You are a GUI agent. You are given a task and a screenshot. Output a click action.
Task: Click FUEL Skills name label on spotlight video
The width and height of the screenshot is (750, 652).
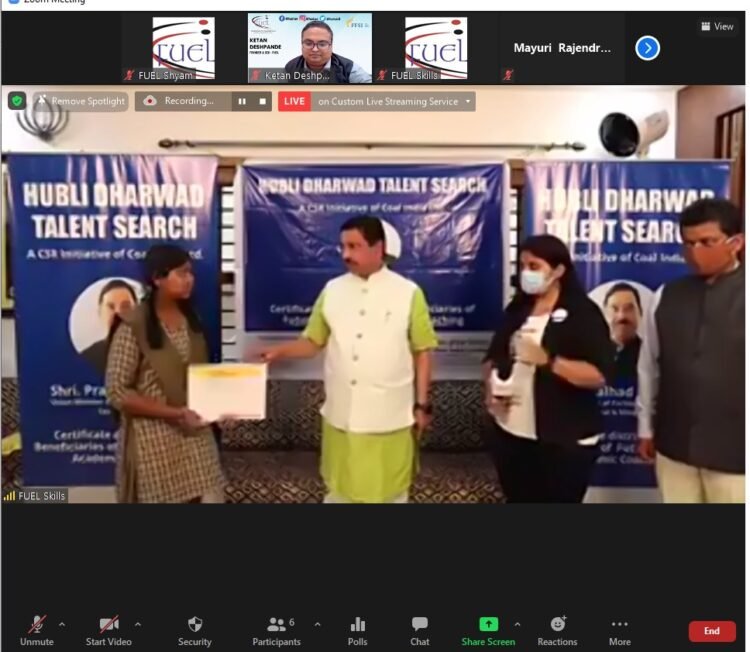click(41, 496)
